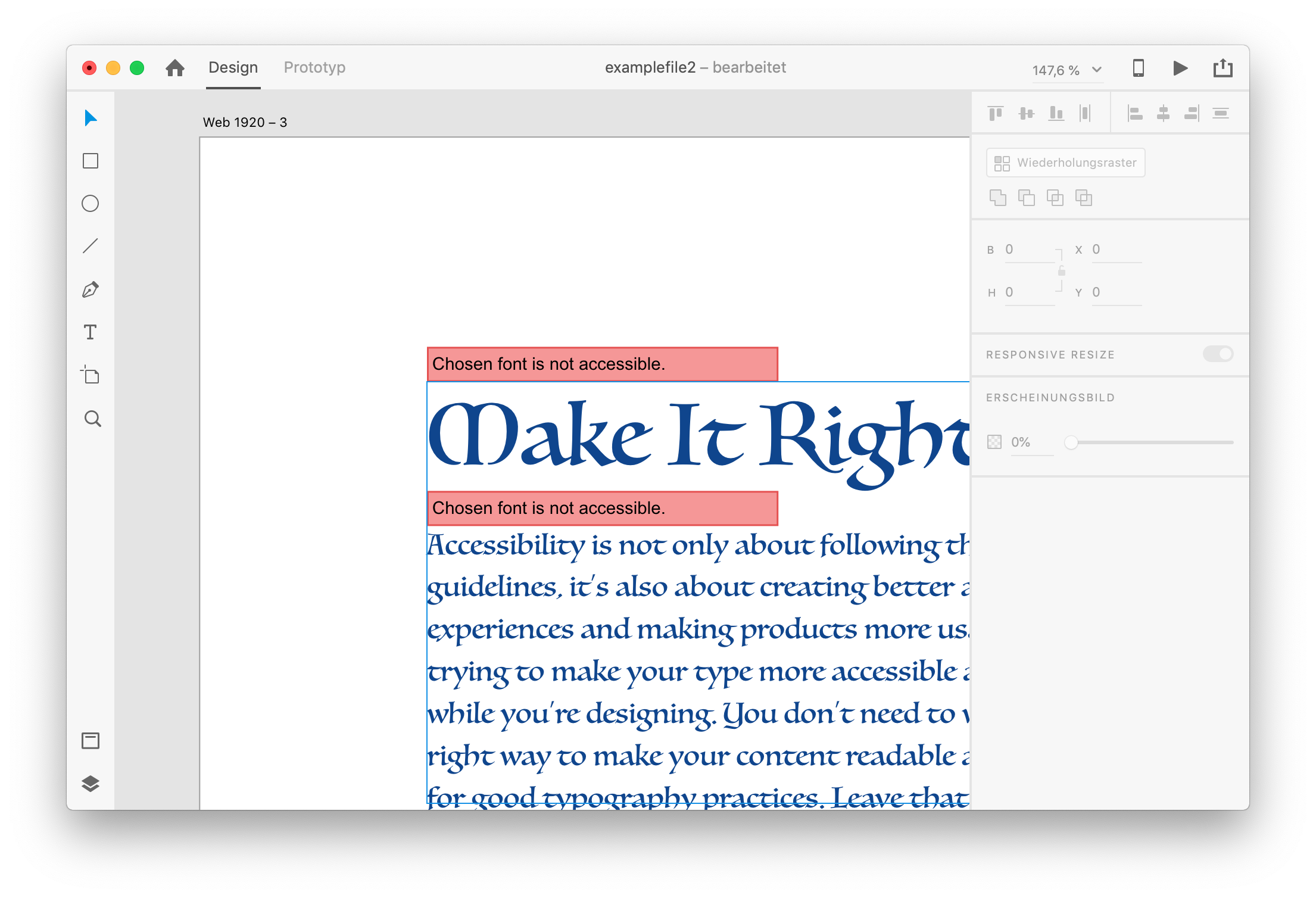Switch to the Prototyp tab
This screenshot has width=1316, height=898.
coord(314,67)
